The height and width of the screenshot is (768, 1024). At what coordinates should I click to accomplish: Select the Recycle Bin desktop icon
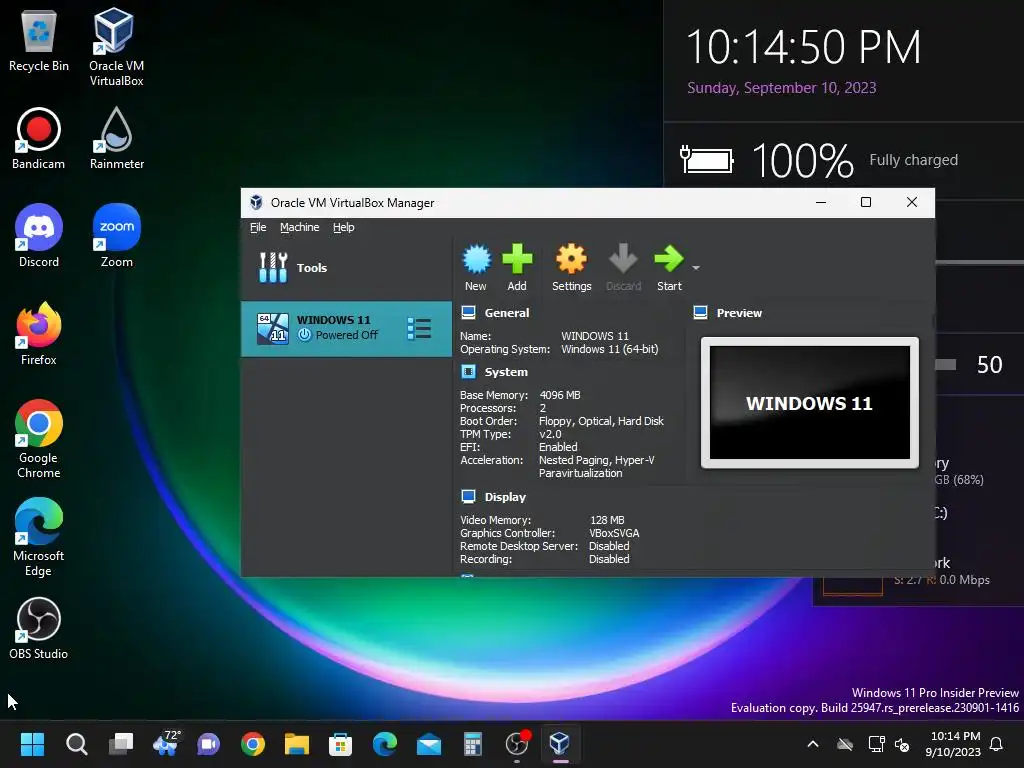click(39, 40)
